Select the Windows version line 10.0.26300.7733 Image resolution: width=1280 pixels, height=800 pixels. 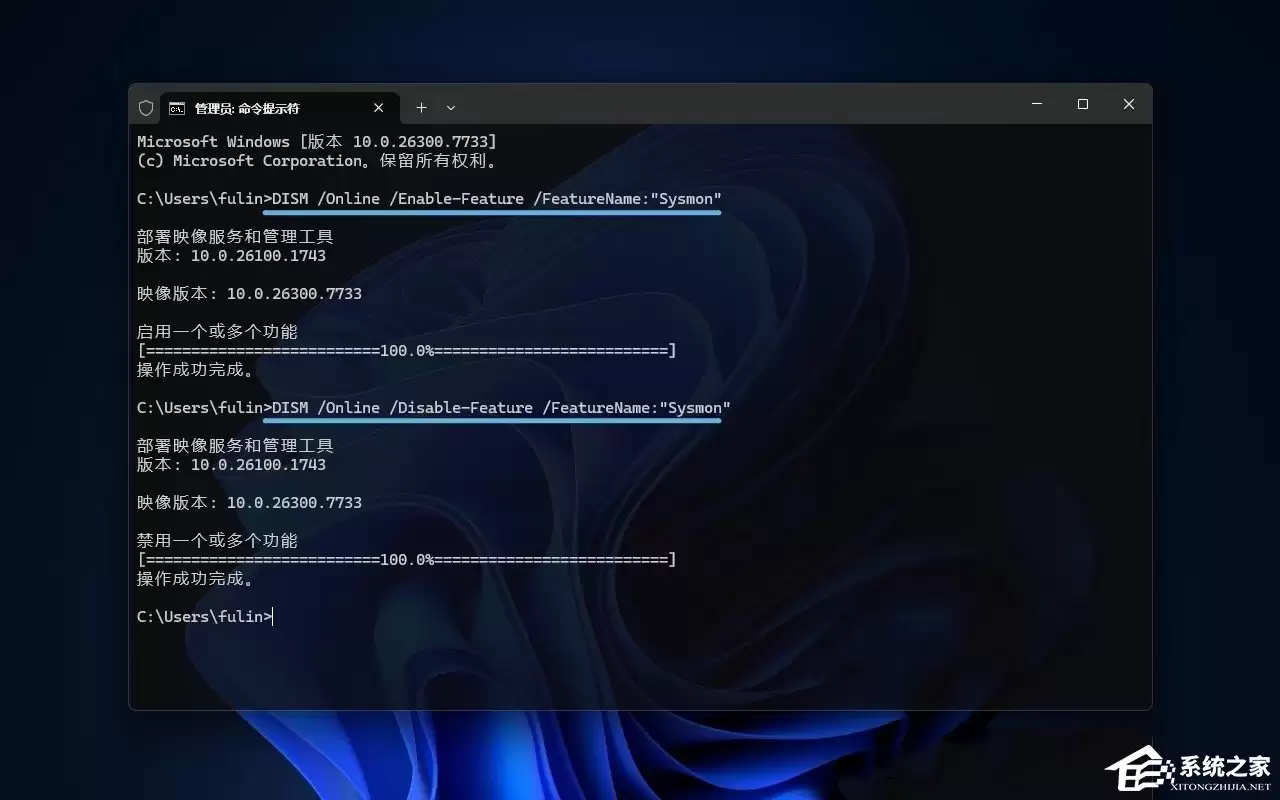click(316, 141)
